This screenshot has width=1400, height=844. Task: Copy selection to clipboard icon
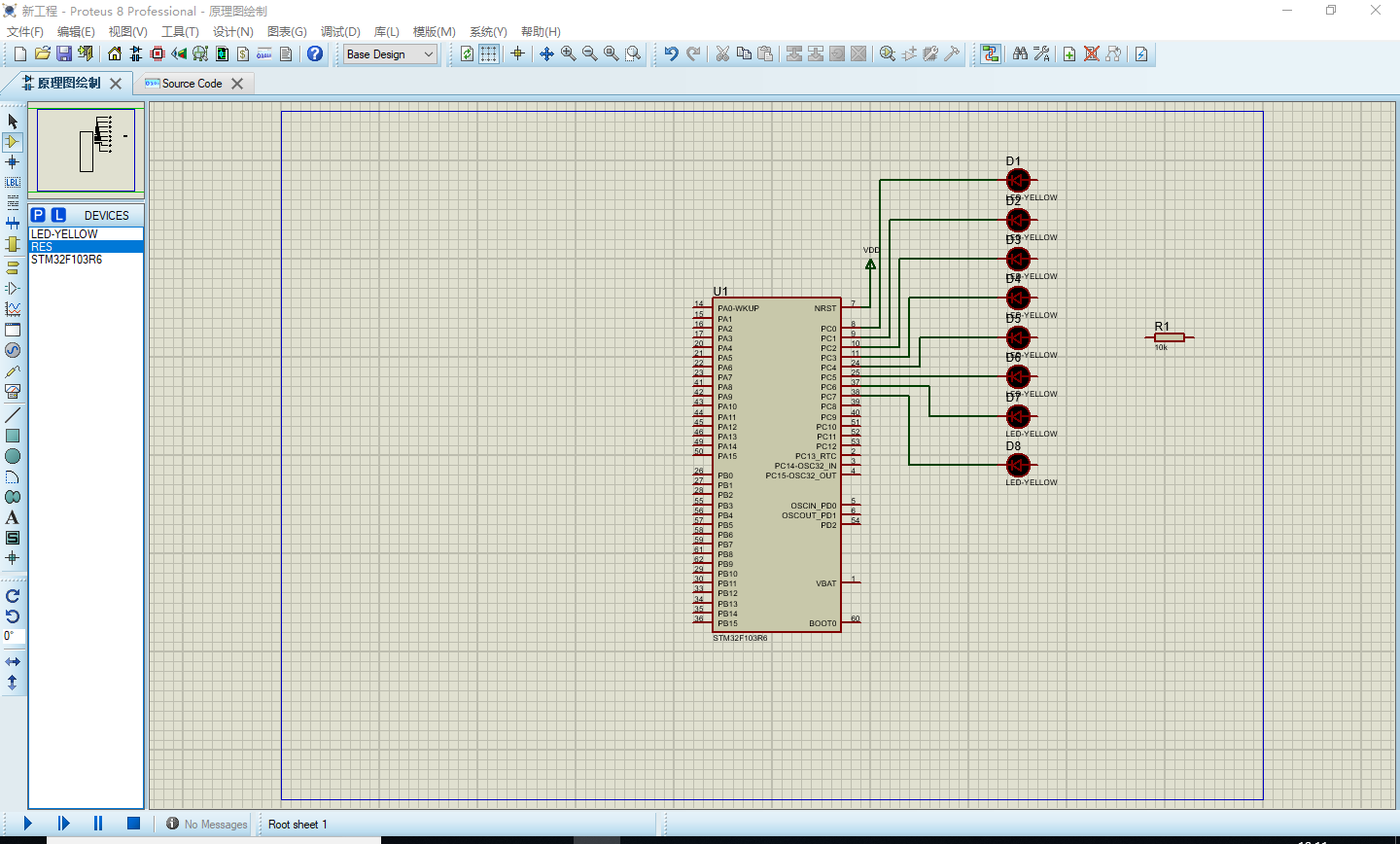[744, 53]
